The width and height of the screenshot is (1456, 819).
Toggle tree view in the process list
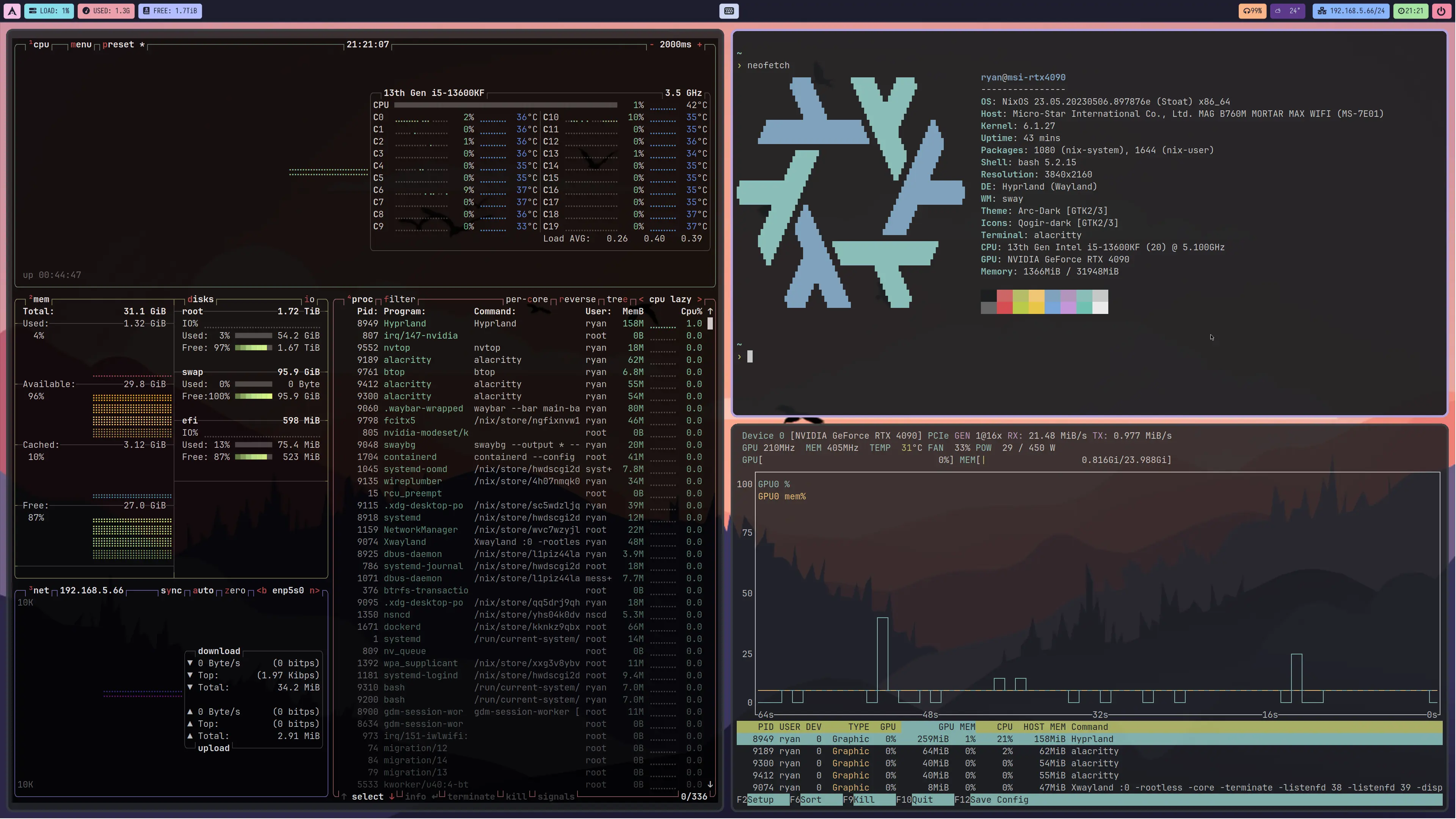coord(617,300)
